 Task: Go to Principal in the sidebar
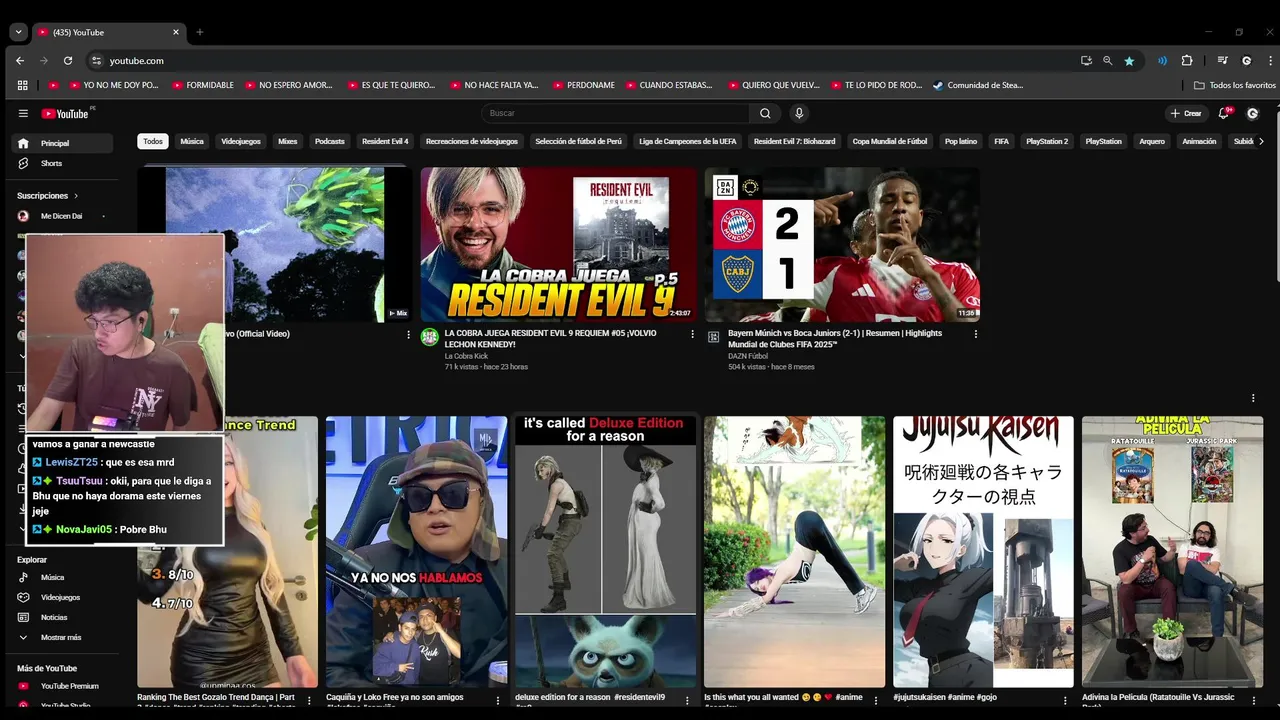pyautogui.click(x=64, y=143)
